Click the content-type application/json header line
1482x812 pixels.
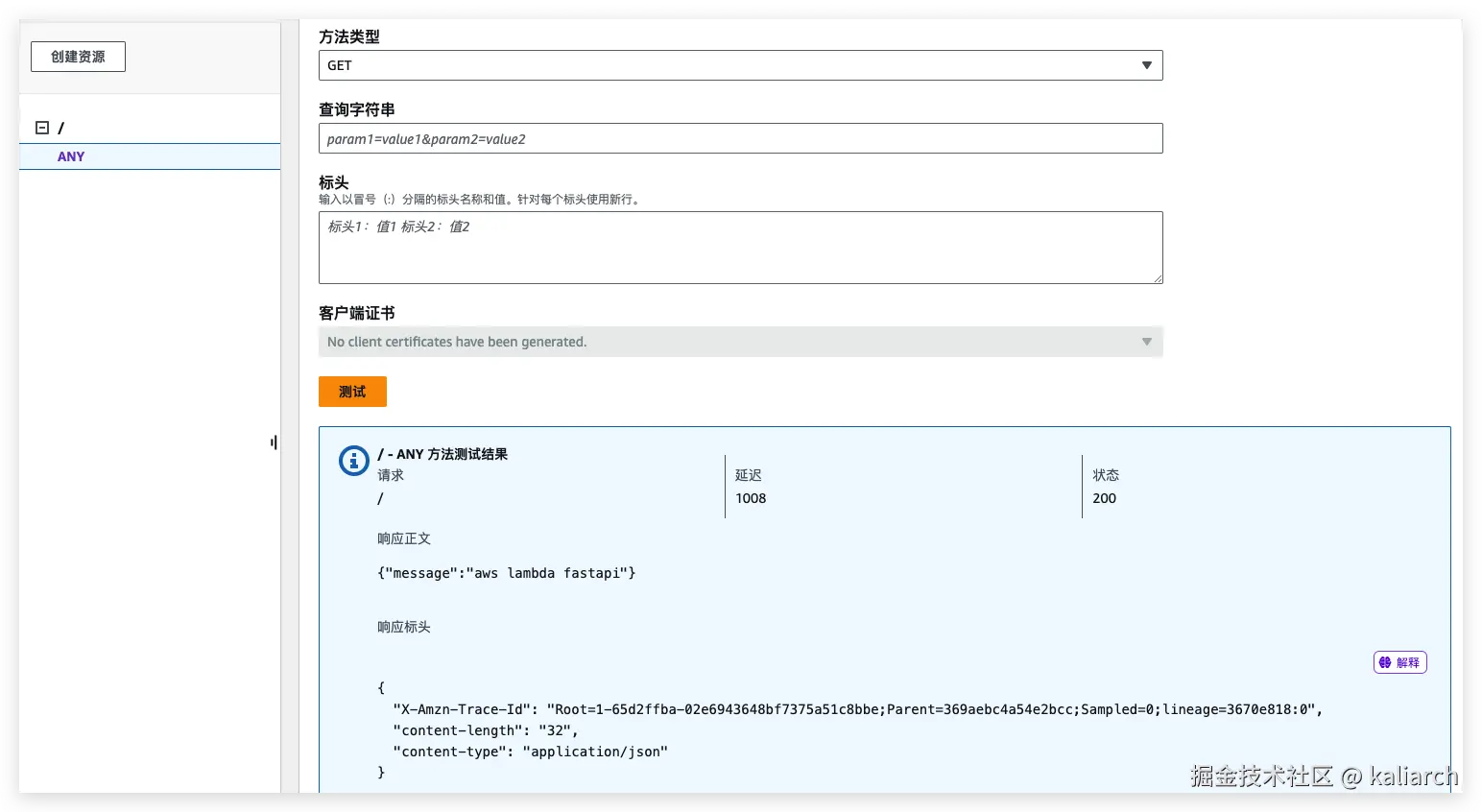[x=530, y=752]
